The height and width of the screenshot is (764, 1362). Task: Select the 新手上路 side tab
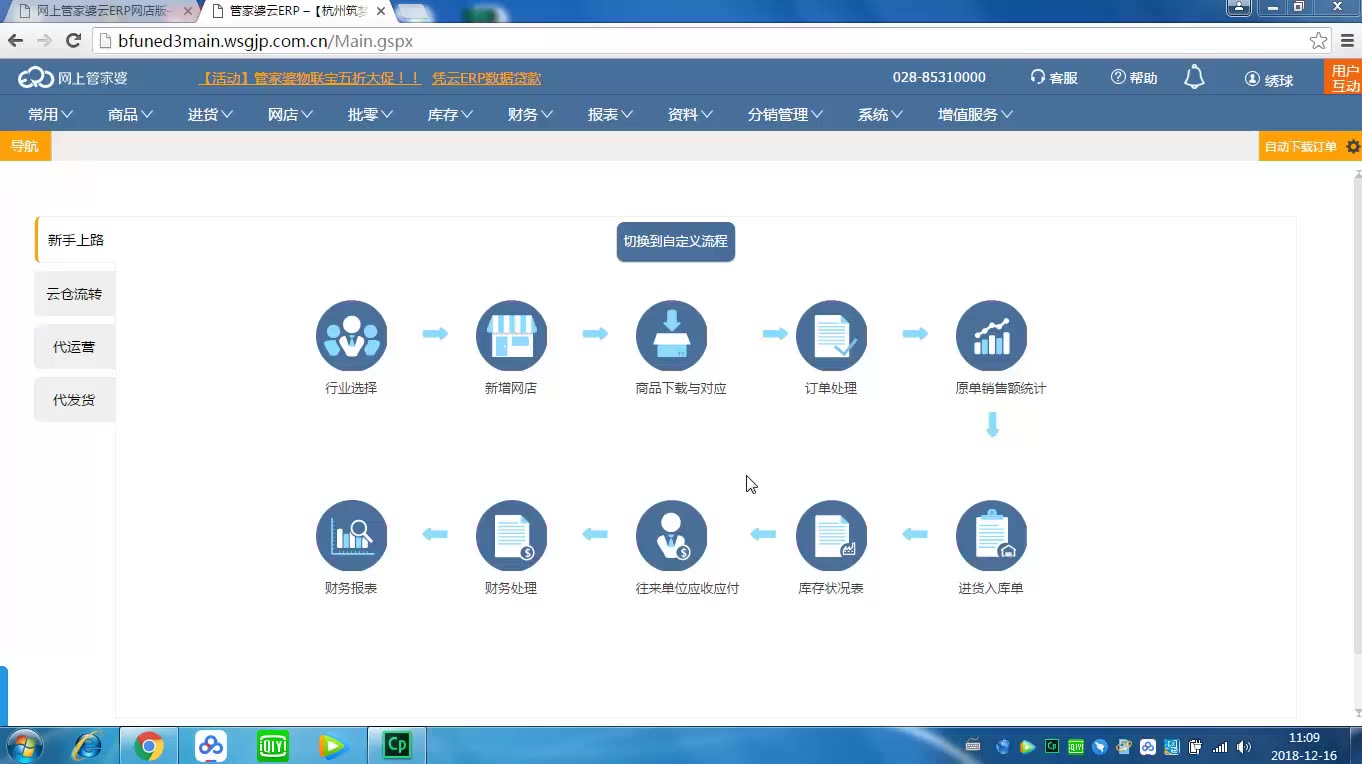(x=76, y=240)
